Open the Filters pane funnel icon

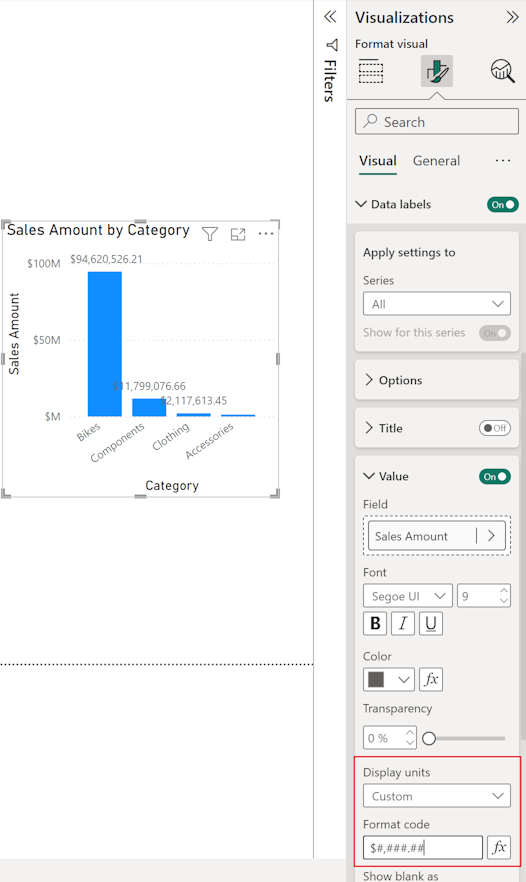pyautogui.click(x=332, y=45)
